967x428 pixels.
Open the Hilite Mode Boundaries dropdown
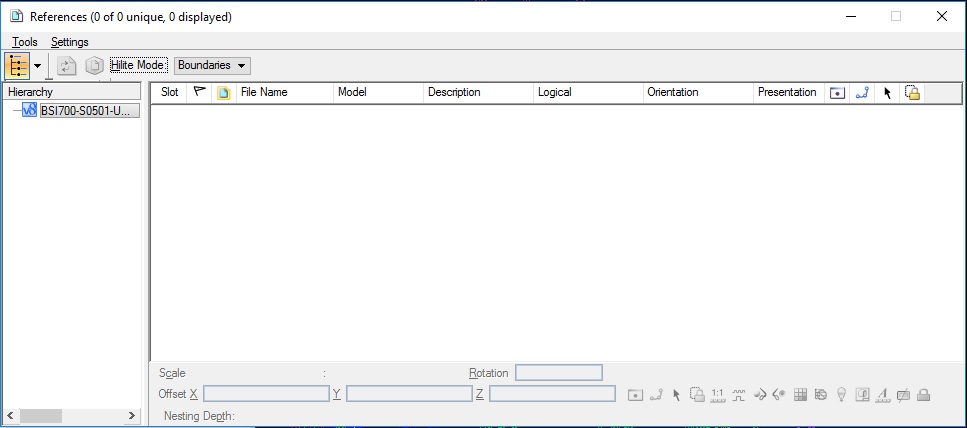click(x=212, y=65)
